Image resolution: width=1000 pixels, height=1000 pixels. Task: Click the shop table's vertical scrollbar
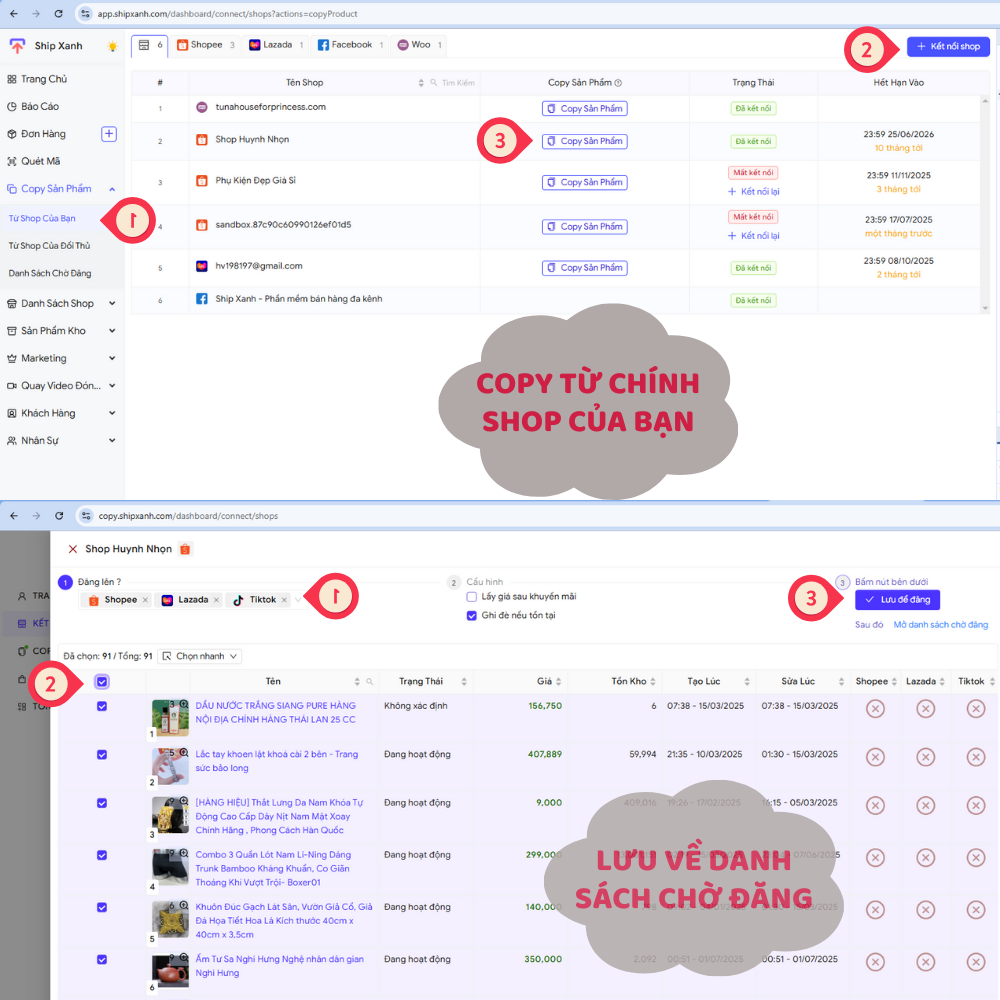985,204
